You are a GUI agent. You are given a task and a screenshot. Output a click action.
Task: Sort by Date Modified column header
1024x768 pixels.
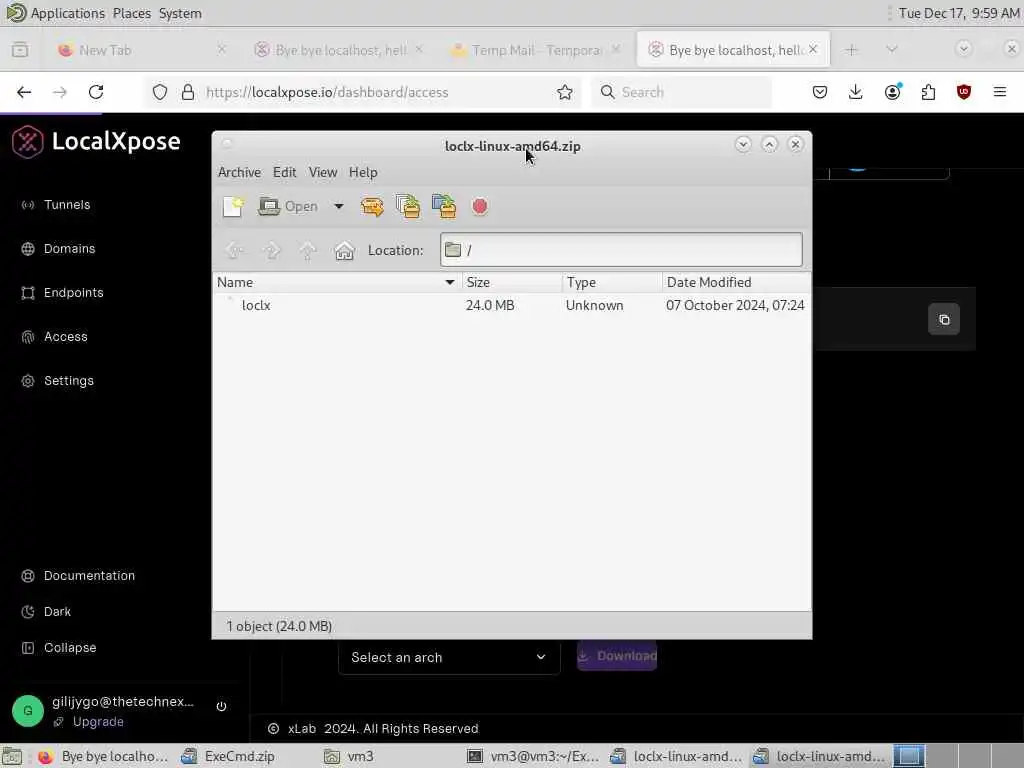click(x=736, y=282)
